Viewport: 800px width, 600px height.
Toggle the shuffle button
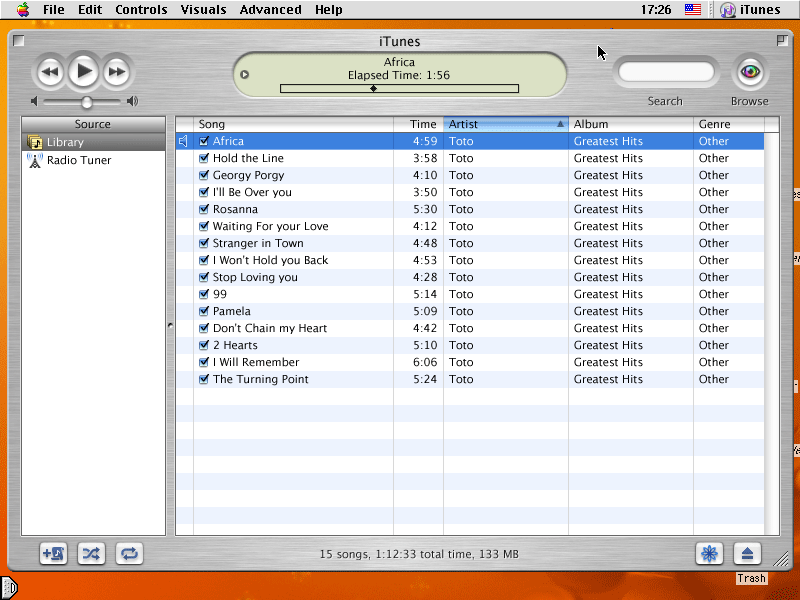point(91,554)
